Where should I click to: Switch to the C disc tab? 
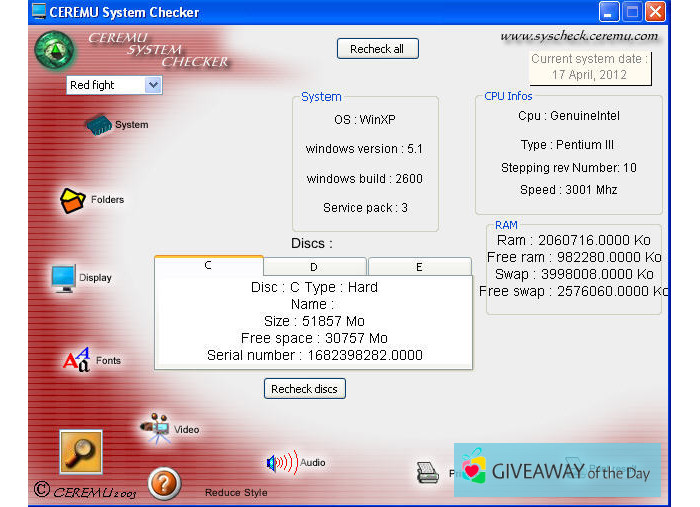click(x=208, y=266)
